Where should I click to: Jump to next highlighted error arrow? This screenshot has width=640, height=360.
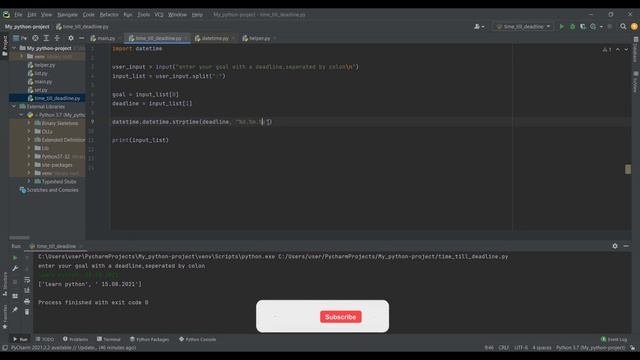click(626, 49)
